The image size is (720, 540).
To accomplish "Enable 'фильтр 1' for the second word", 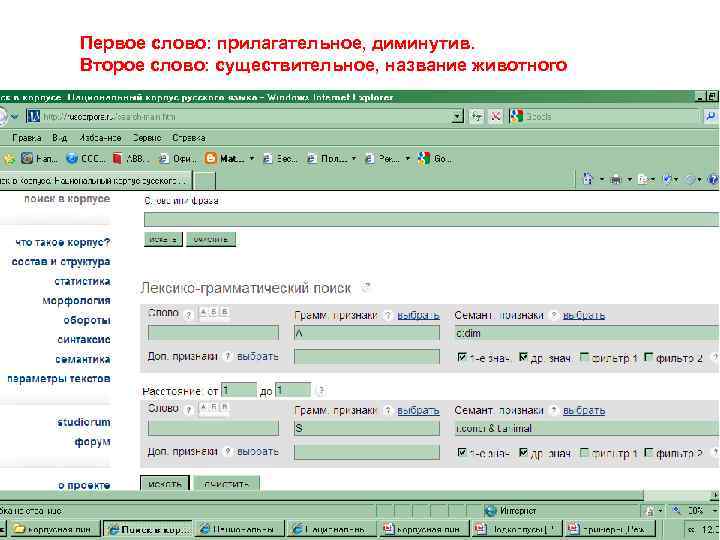I will click(x=585, y=453).
